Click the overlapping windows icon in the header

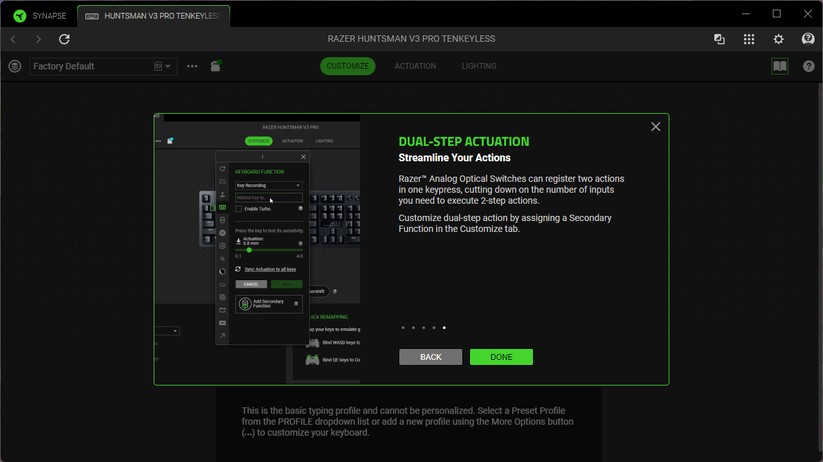[x=719, y=39]
